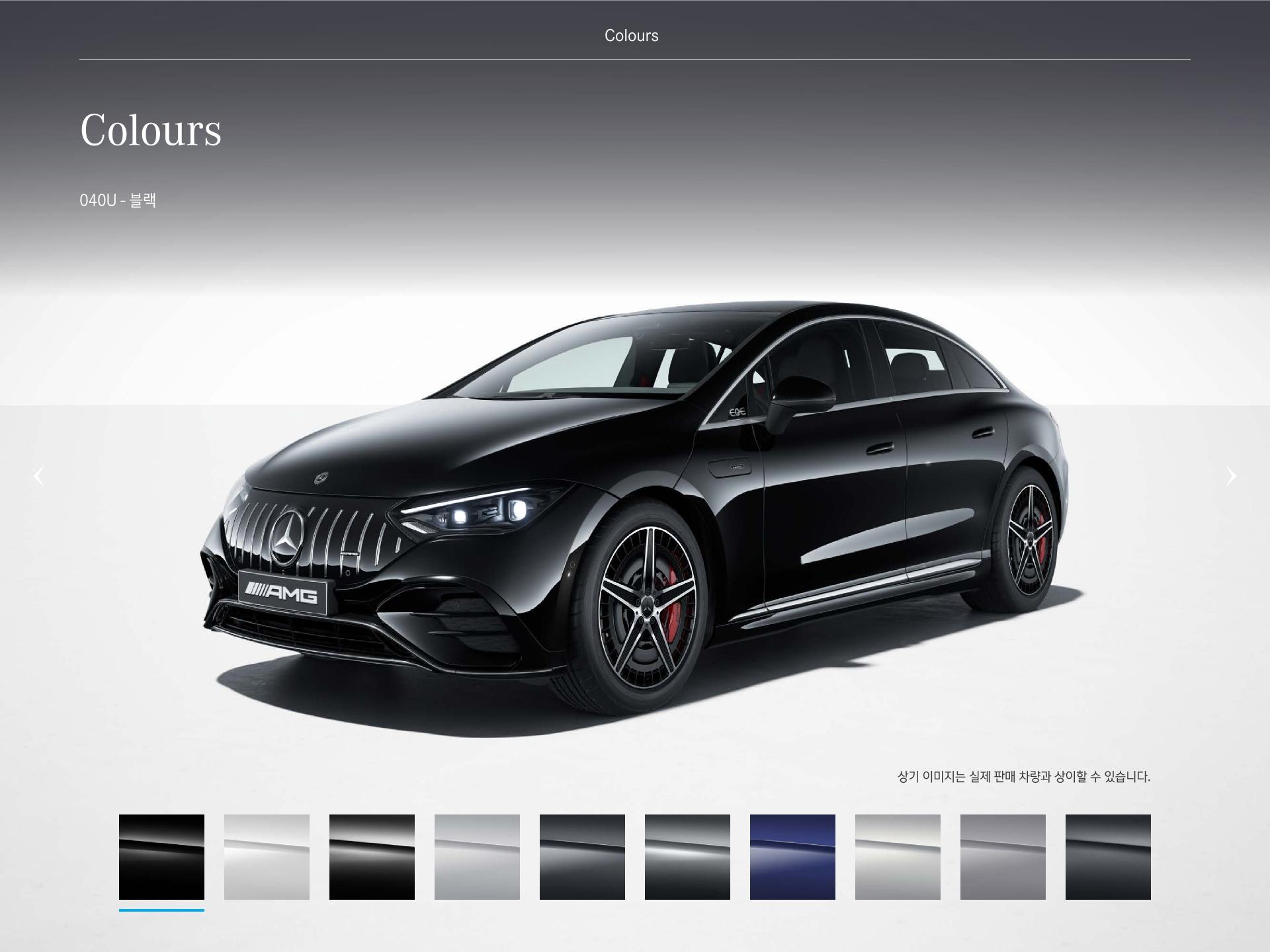The width and height of the screenshot is (1270, 952).
Task: Go to the next slide arrow
Action: point(1231,476)
